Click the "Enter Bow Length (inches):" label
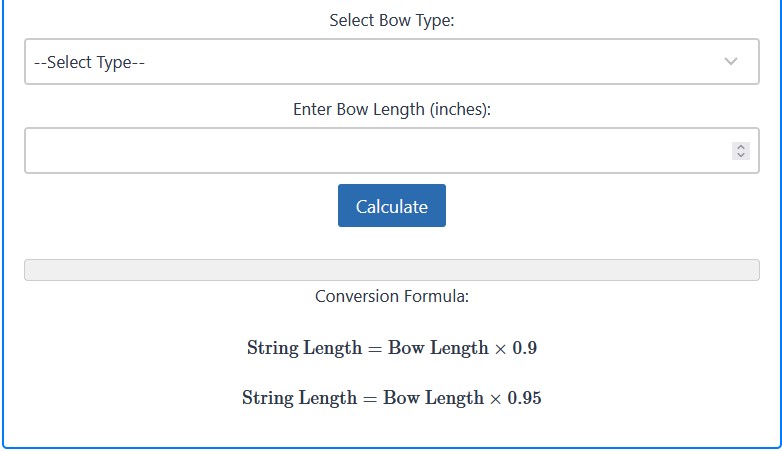 [391, 109]
